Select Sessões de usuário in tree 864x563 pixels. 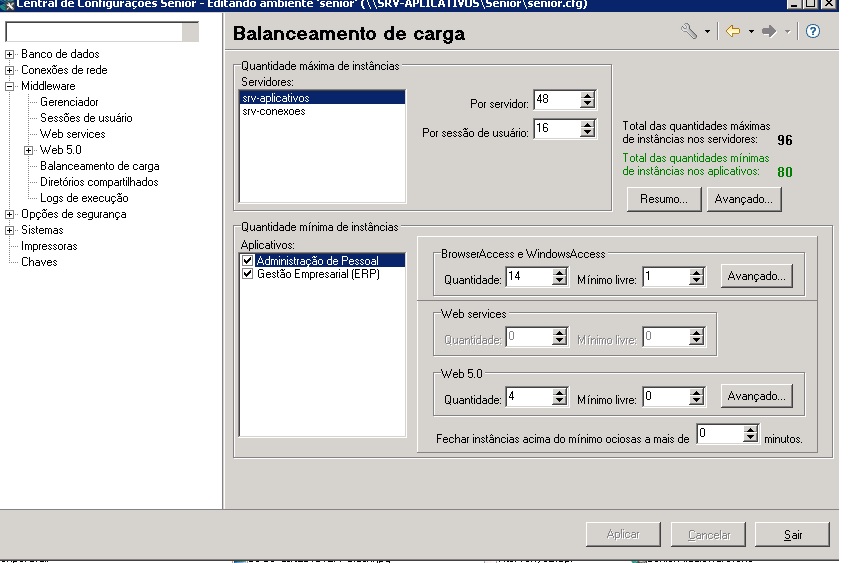(86, 118)
